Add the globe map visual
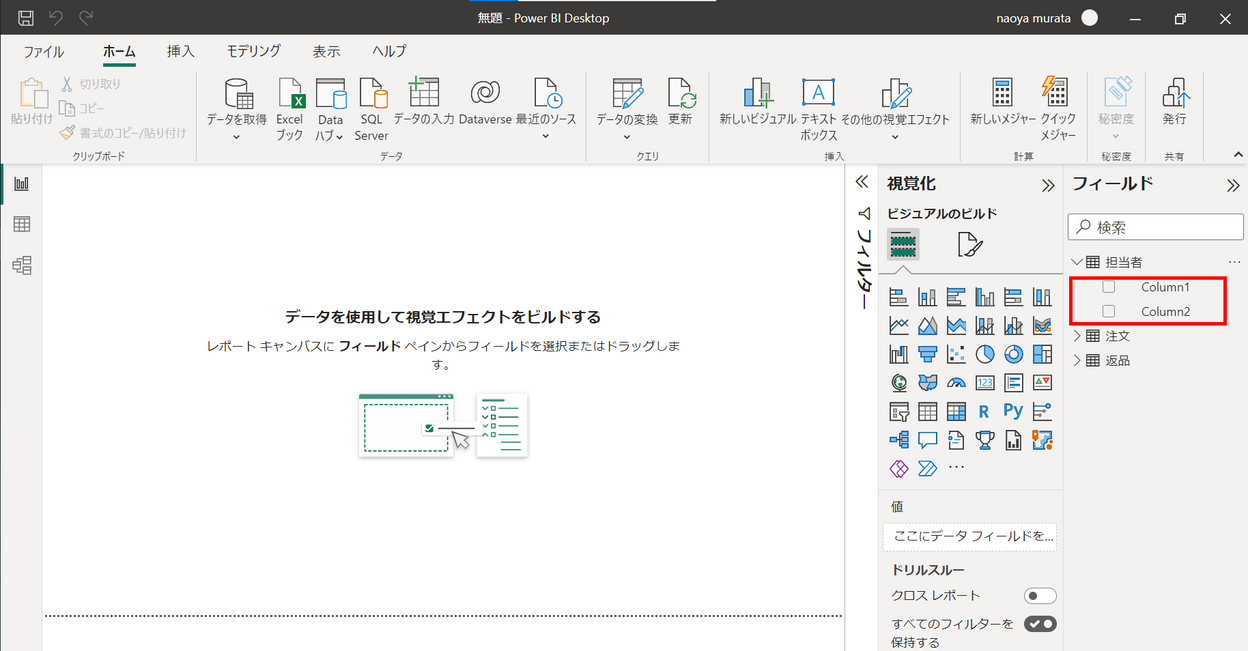Viewport: 1248px width, 651px height. tap(898, 383)
